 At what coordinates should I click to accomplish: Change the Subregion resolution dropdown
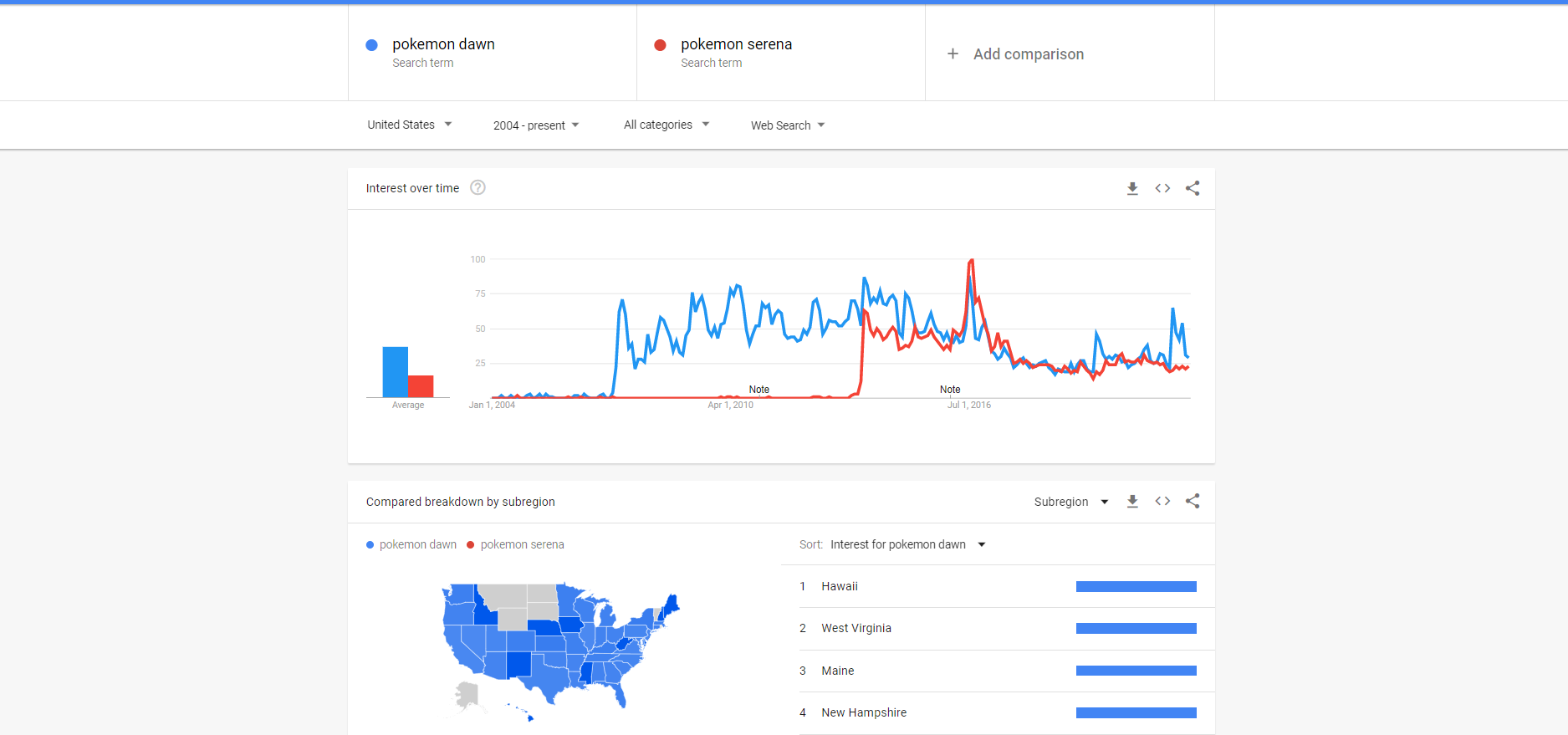[1070, 502]
